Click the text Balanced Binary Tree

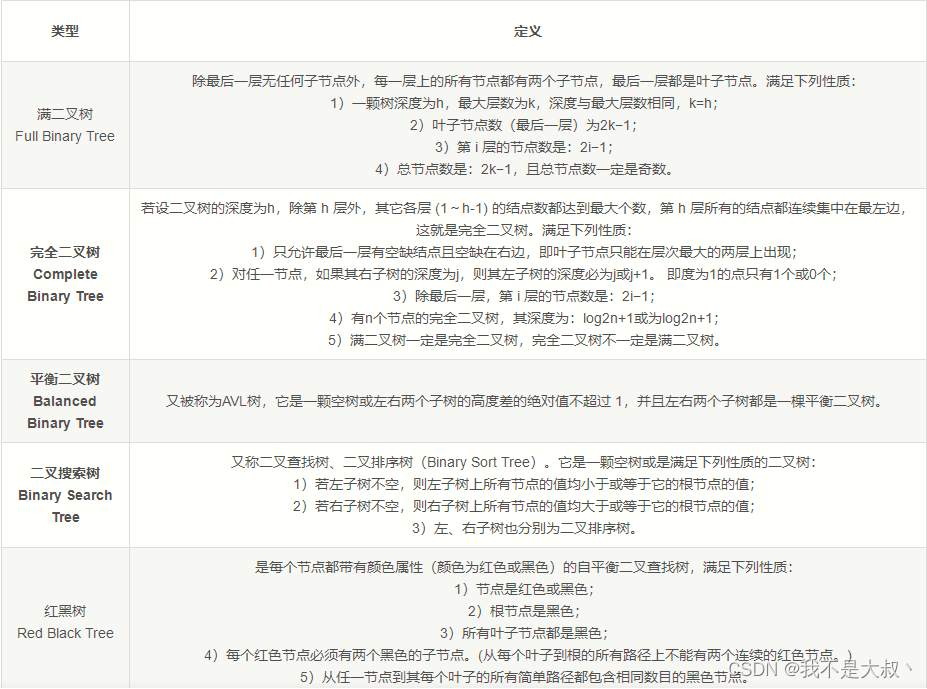[x=65, y=412]
